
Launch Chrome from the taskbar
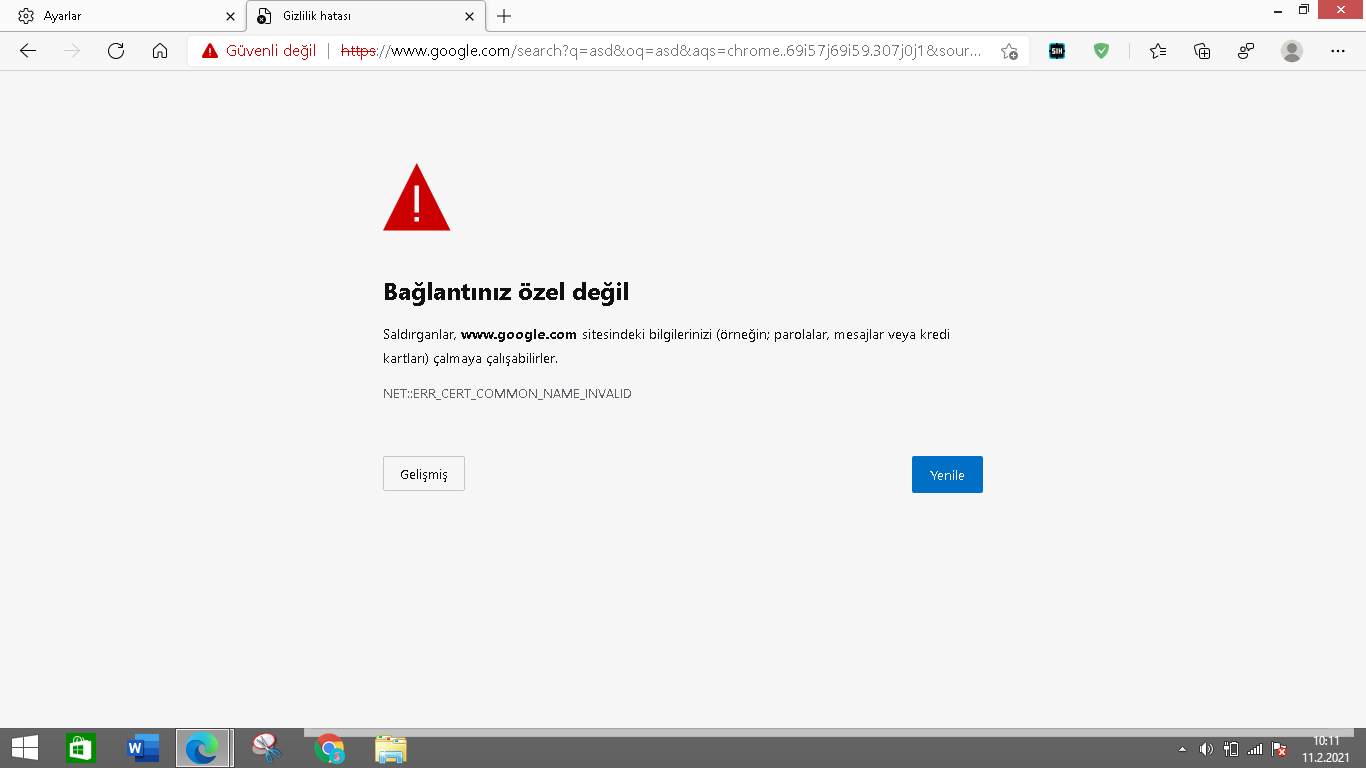[x=329, y=748]
